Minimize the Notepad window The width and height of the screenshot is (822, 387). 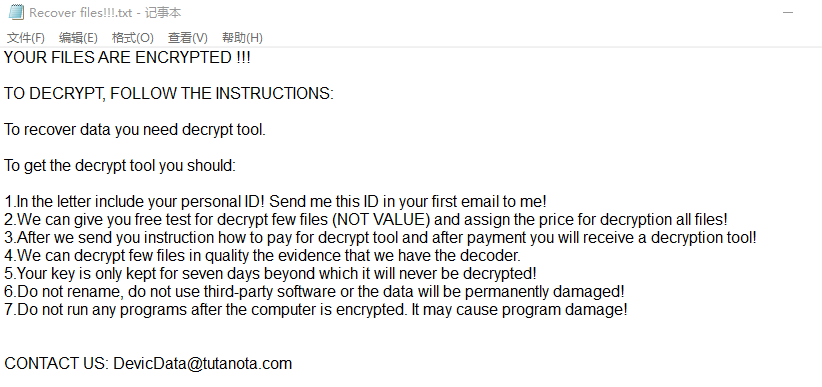(788, 12)
